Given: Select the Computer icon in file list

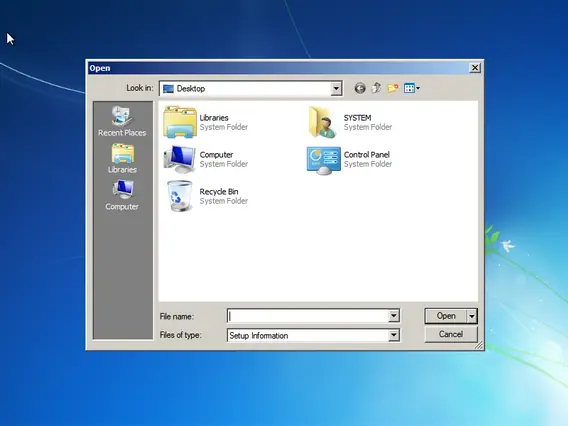Looking at the screenshot, I should (180, 159).
